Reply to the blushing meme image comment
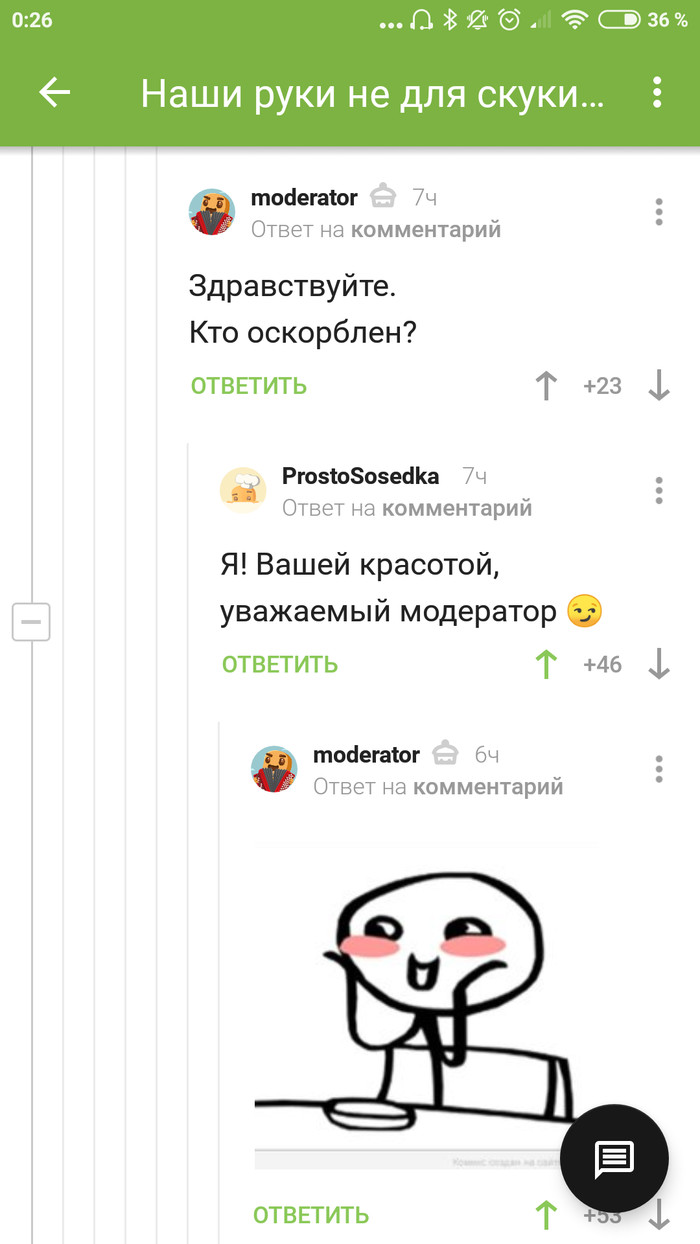700x1244 pixels. click(x=311, y=1215)
